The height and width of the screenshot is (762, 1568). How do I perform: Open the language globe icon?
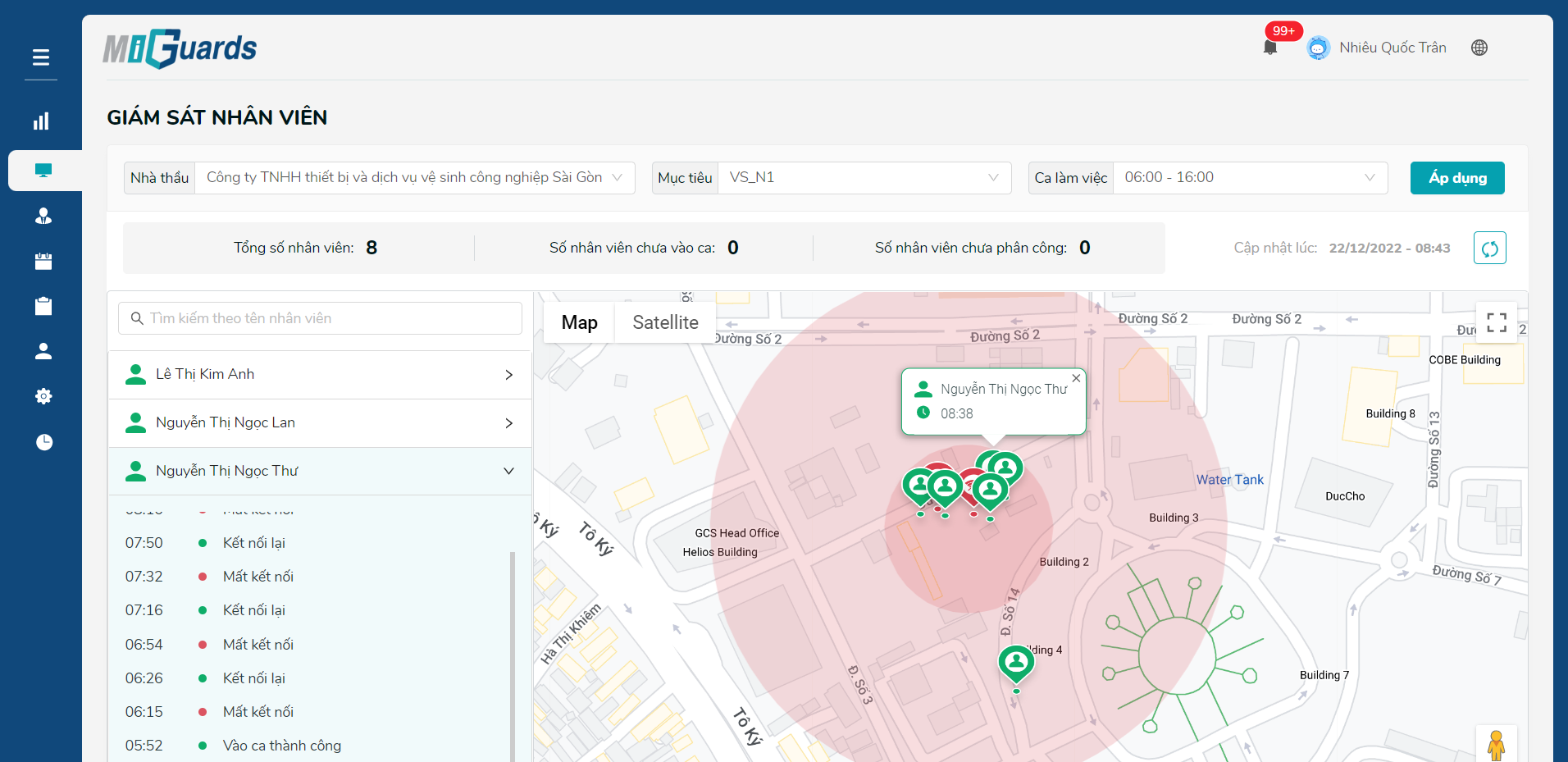pyautogui.click(x=1479, y=48)
